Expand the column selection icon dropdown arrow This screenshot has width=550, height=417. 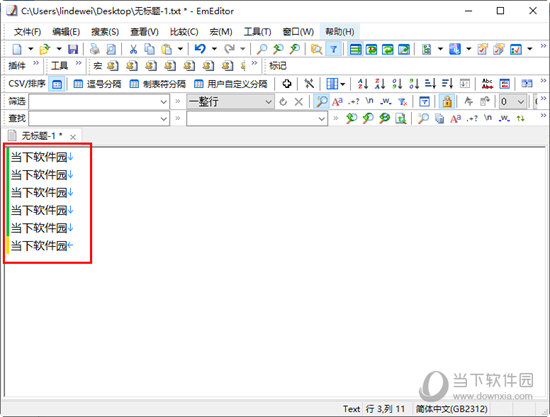343,84
